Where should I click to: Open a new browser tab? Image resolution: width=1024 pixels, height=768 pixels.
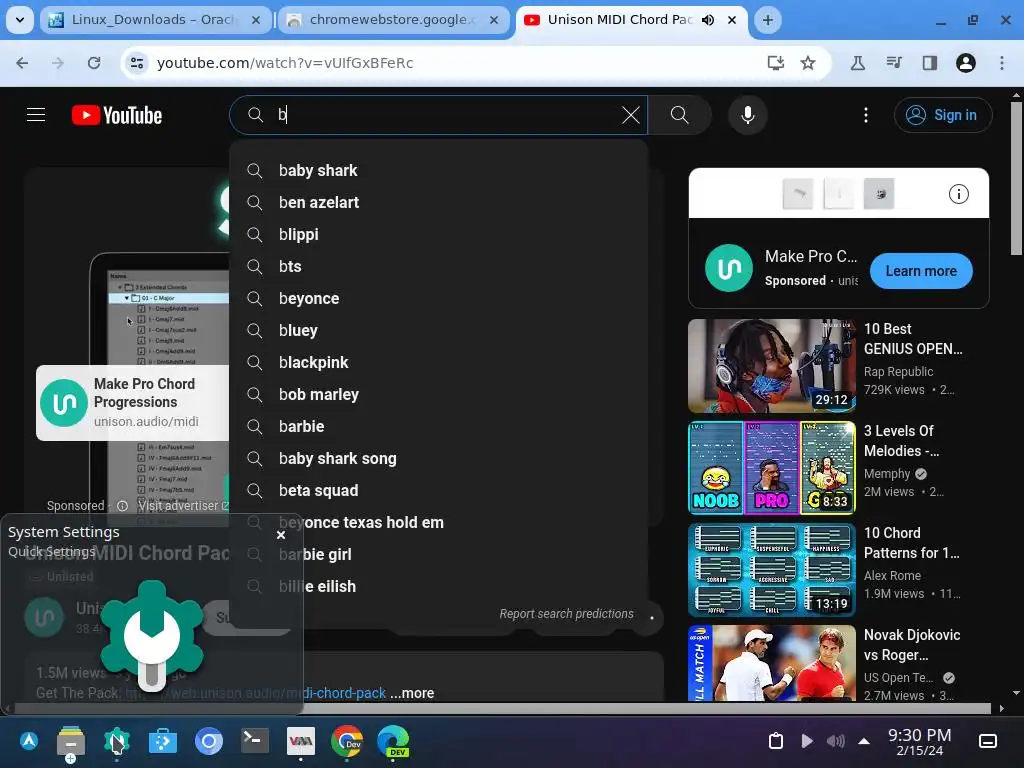(768, 20)
